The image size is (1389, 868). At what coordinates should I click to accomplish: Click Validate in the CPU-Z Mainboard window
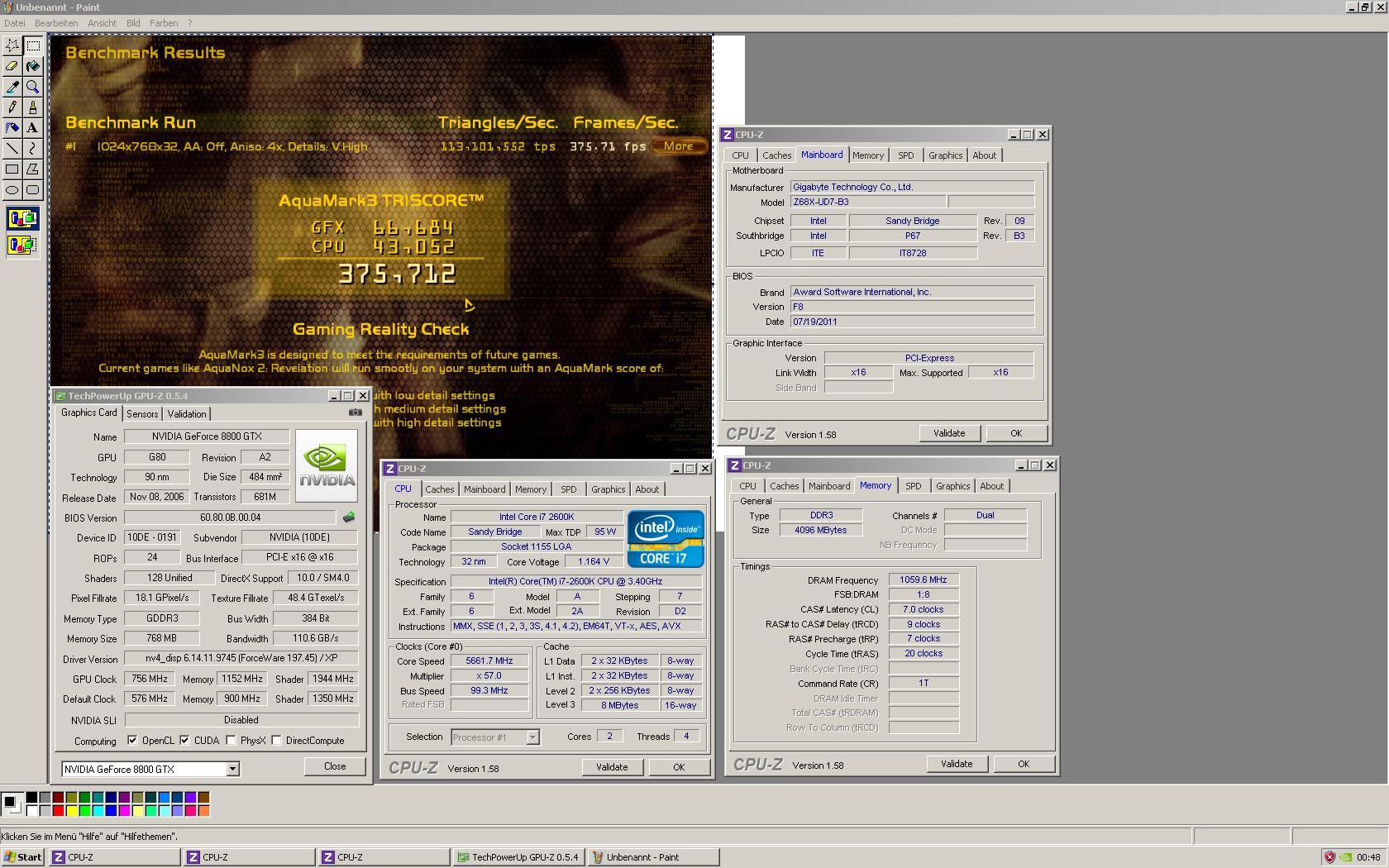coord(949,433)
